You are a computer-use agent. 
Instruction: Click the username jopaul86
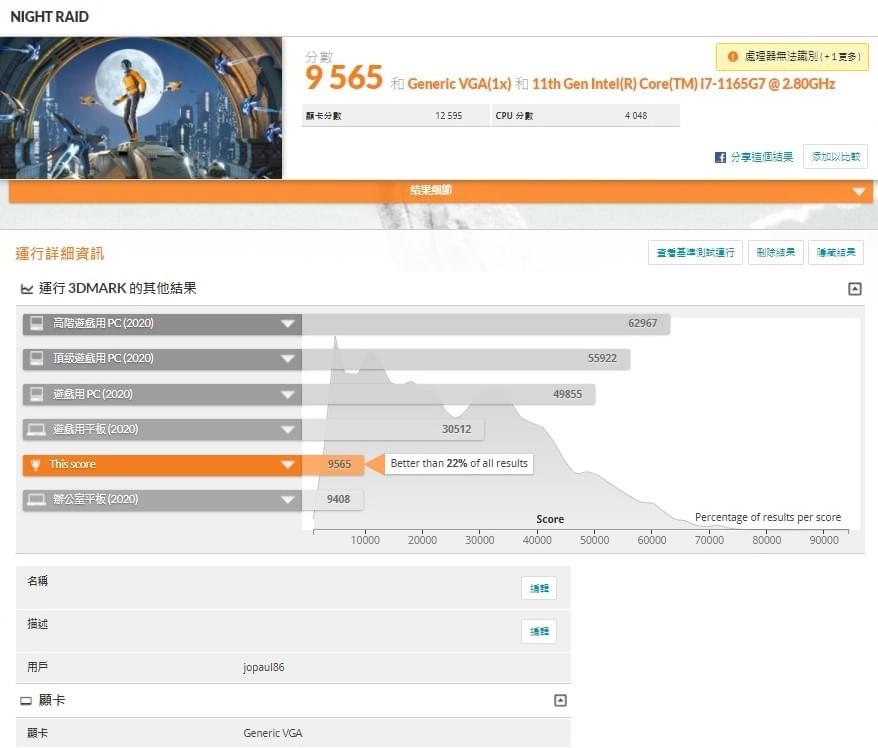[264, 667]
